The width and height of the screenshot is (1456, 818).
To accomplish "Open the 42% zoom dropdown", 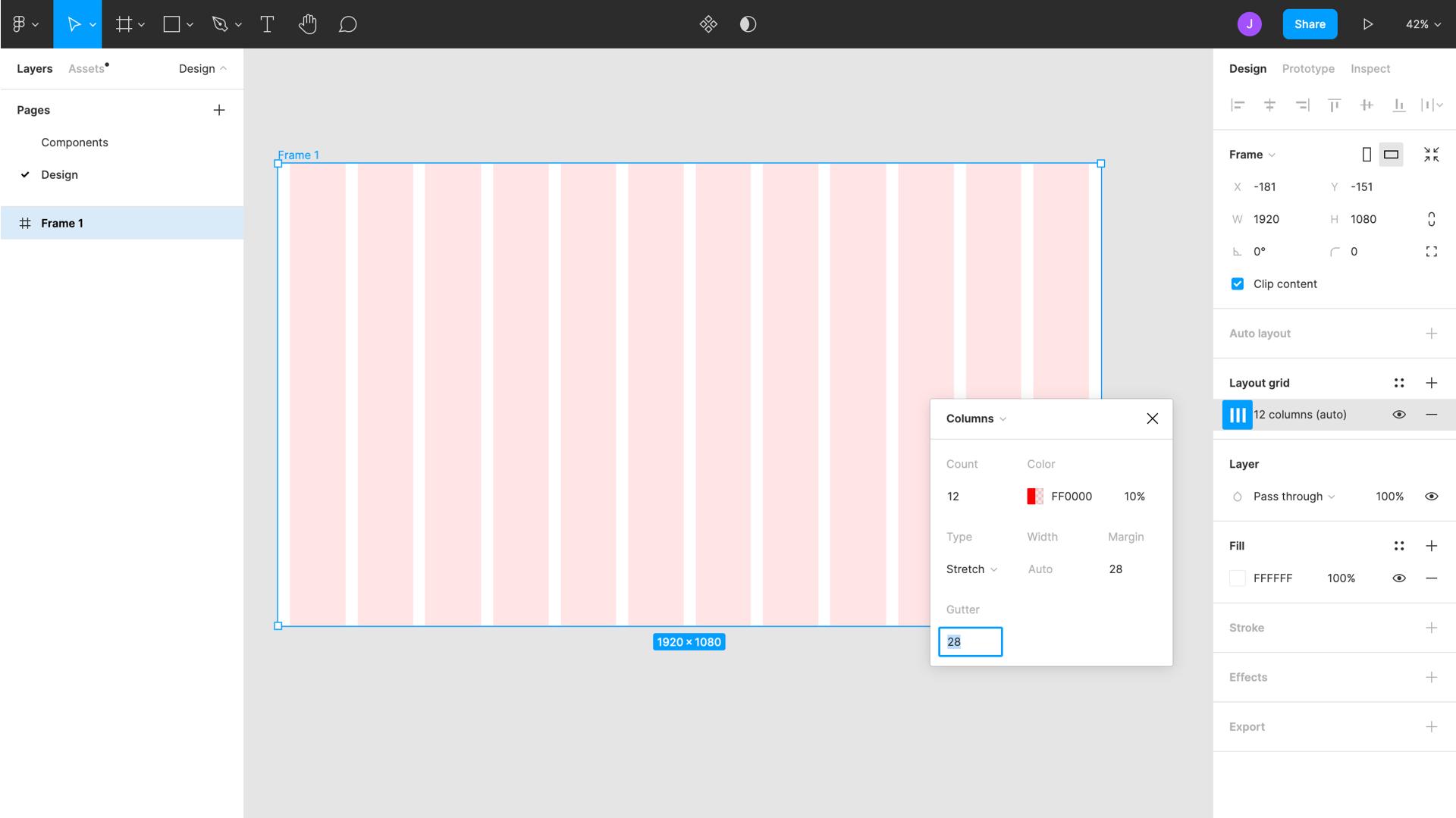I will (1423, 24).
